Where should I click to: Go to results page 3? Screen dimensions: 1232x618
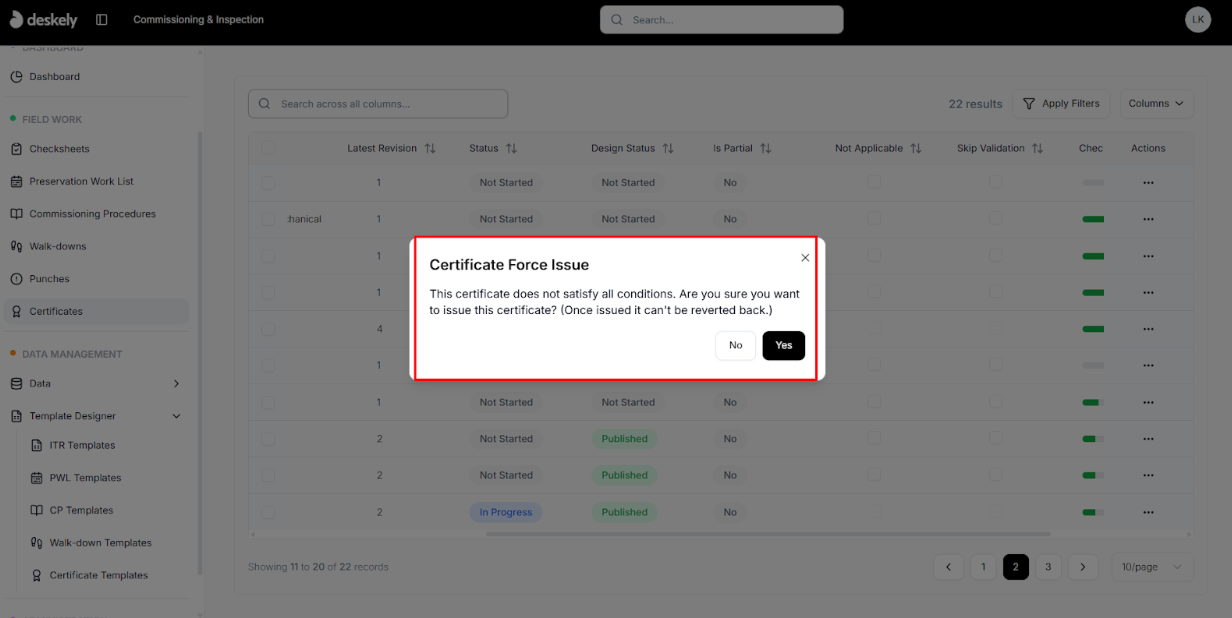1048,567
